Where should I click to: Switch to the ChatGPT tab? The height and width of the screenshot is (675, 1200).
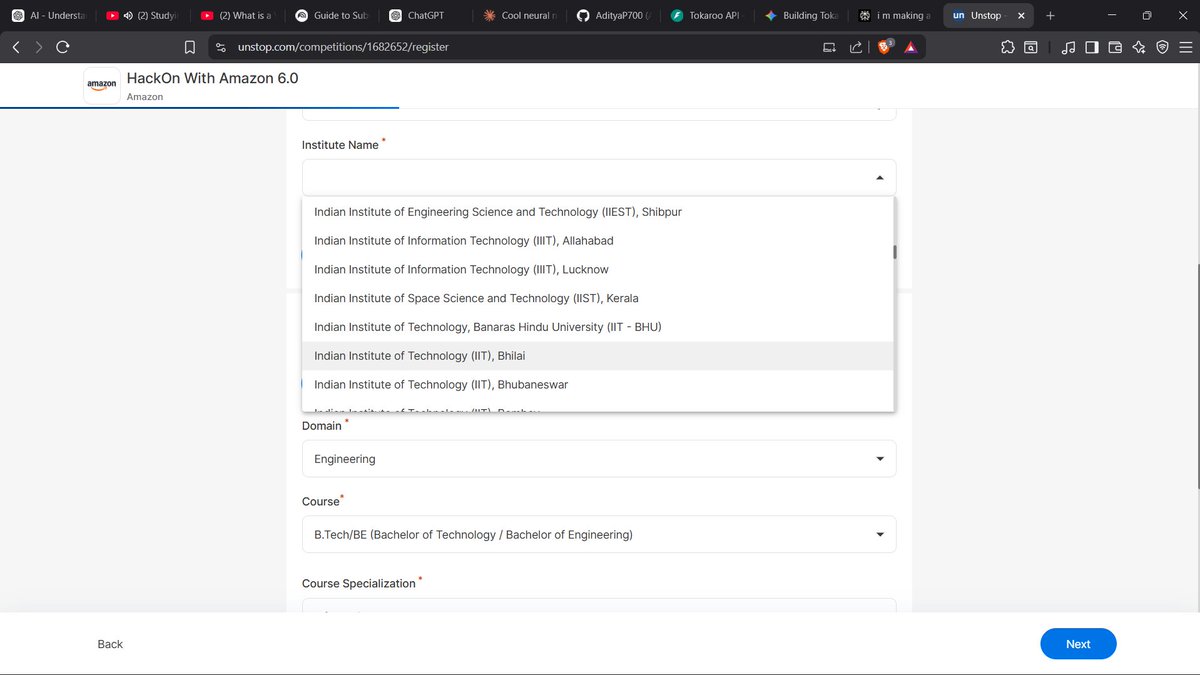coord(425,15)
